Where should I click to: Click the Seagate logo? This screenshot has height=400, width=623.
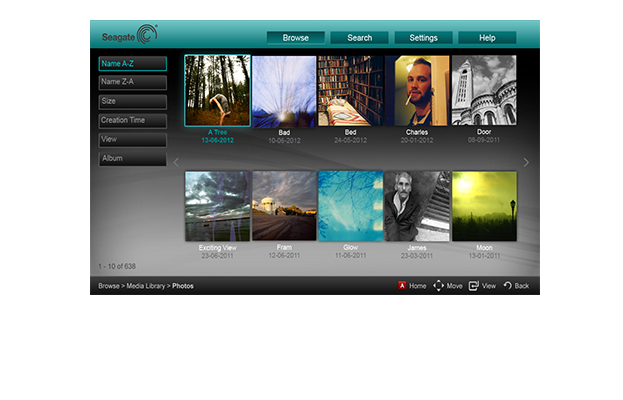tap(129, 37)
